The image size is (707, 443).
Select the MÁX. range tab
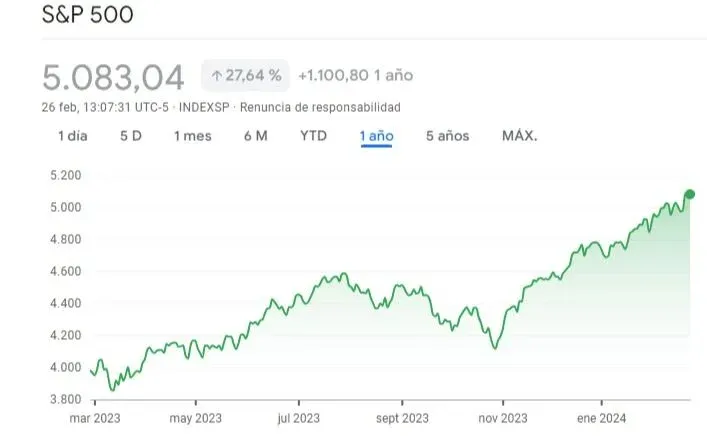(519, 136)
